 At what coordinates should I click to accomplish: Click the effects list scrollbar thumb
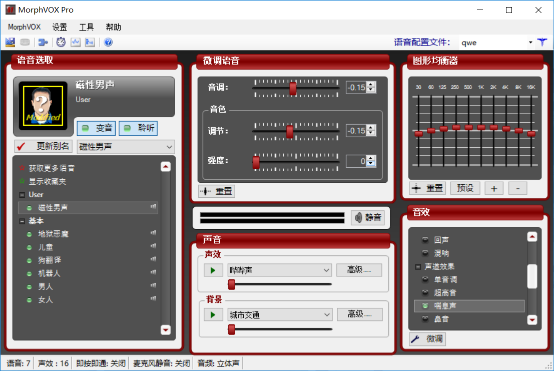coord(532,276)
